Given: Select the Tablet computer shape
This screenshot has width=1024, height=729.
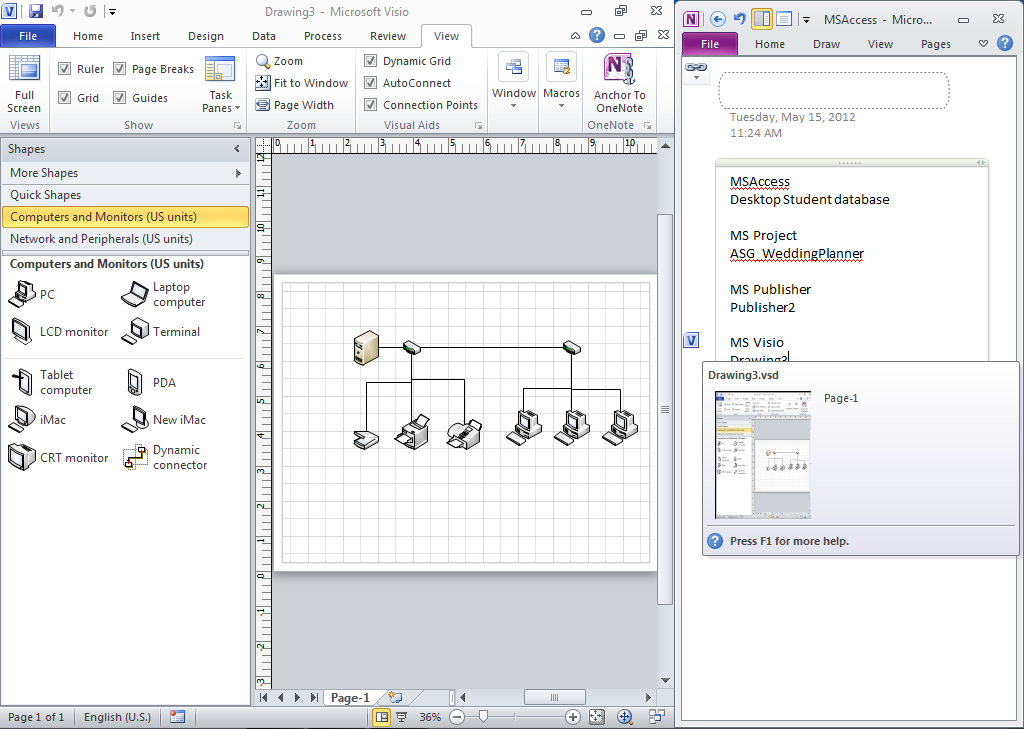Looking at the screenshot, I should pyautogui.click(x=51, y=382).
